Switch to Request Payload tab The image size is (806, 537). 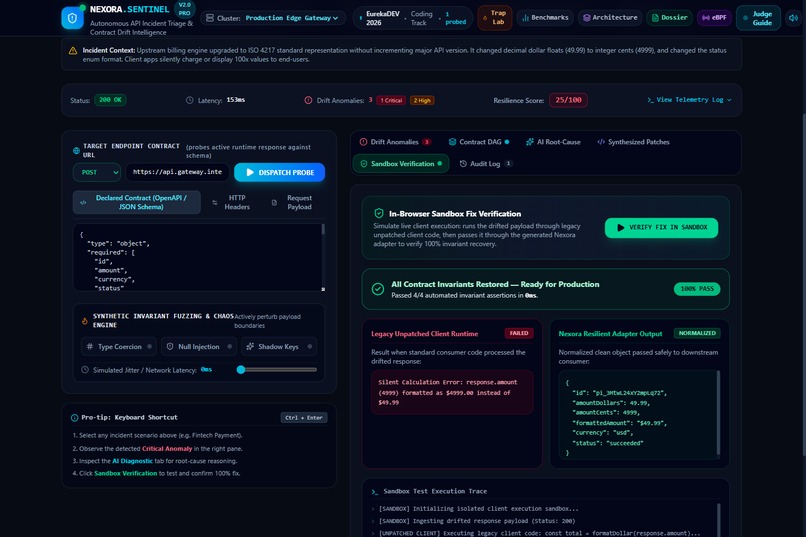[x=293, y=202]
